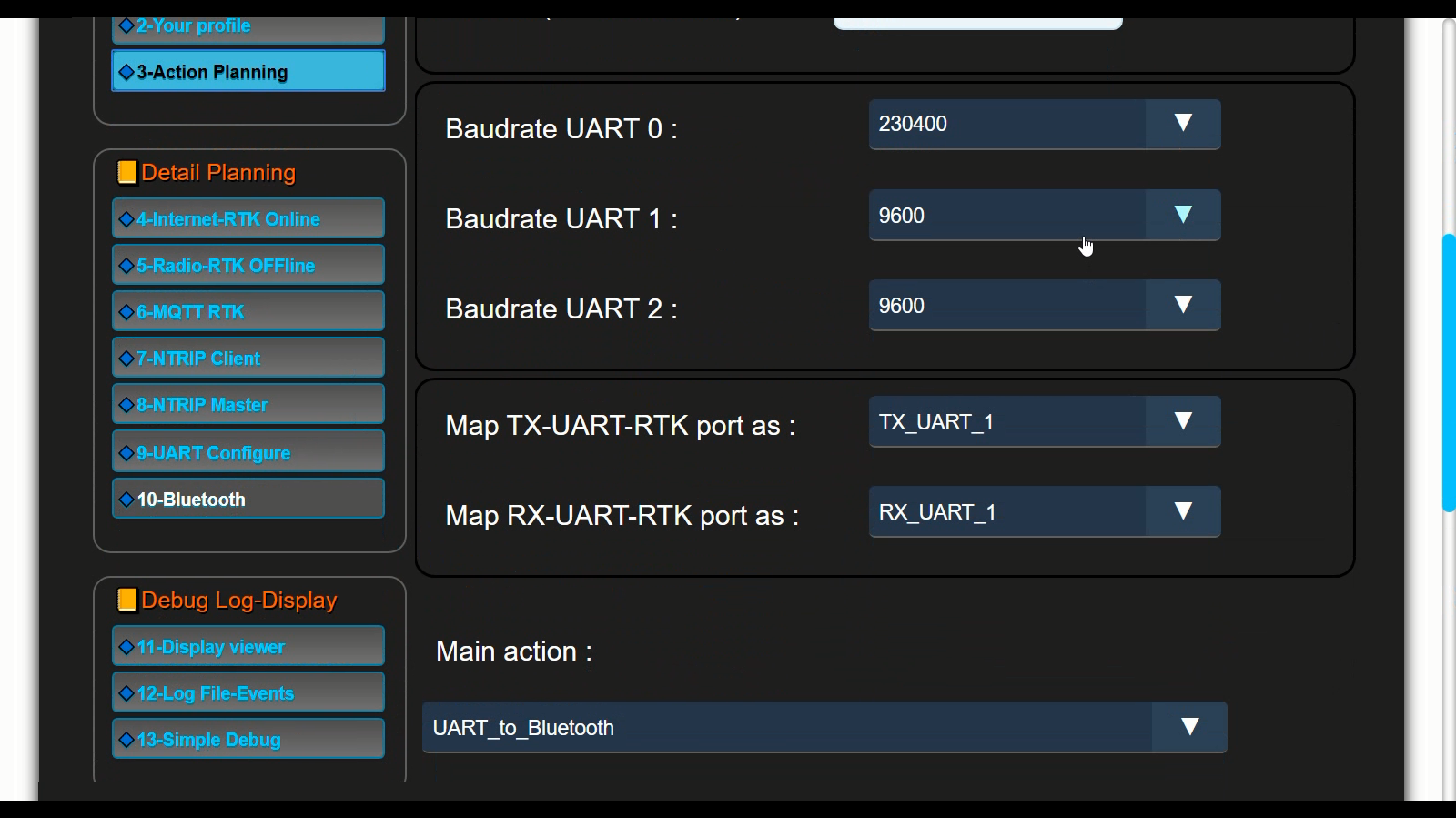View 12-Log File-Events
This screenshot has width=1456, height=818.
click(x=248, y=693)
